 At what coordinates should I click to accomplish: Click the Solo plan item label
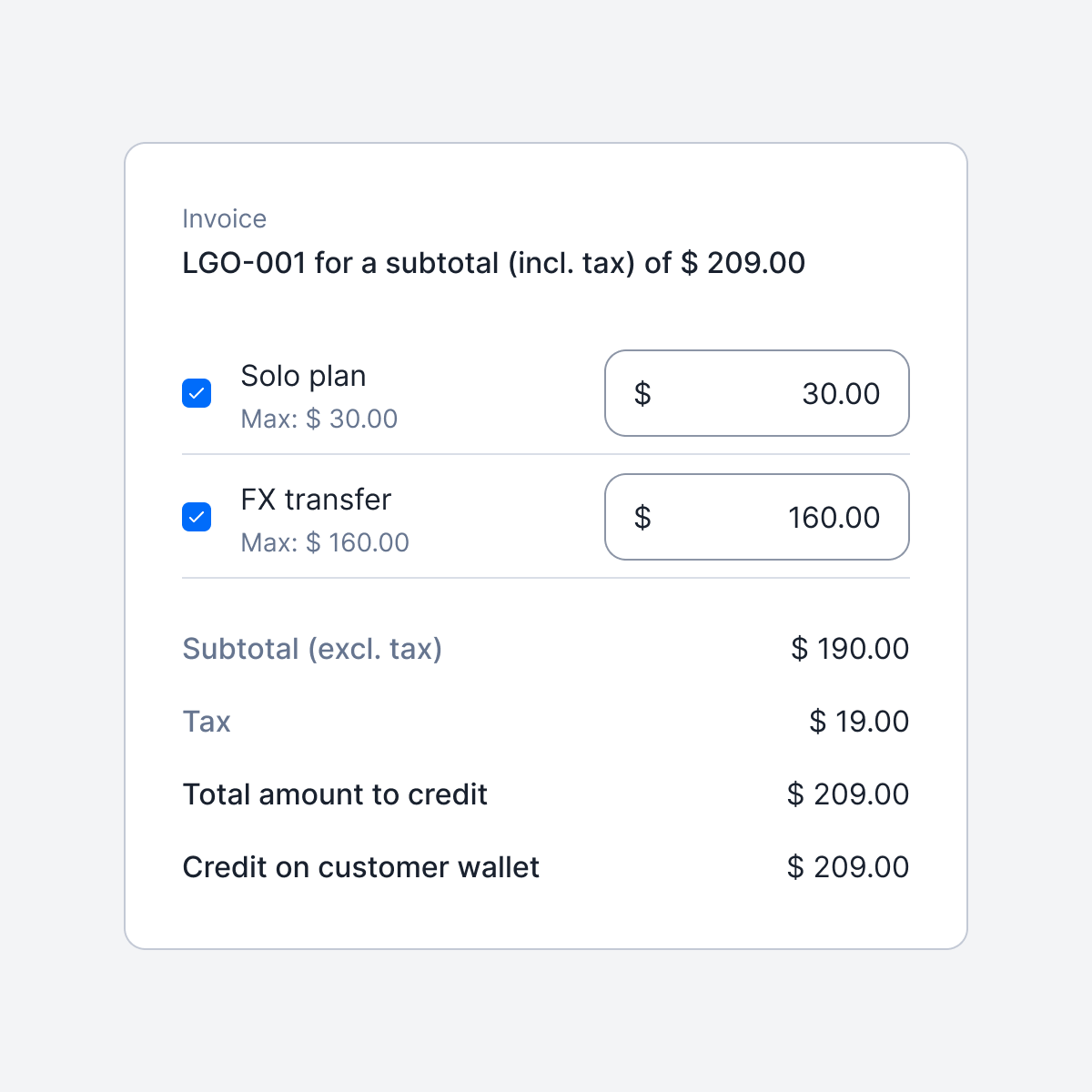pyautogui.click(x=303, y=376)
